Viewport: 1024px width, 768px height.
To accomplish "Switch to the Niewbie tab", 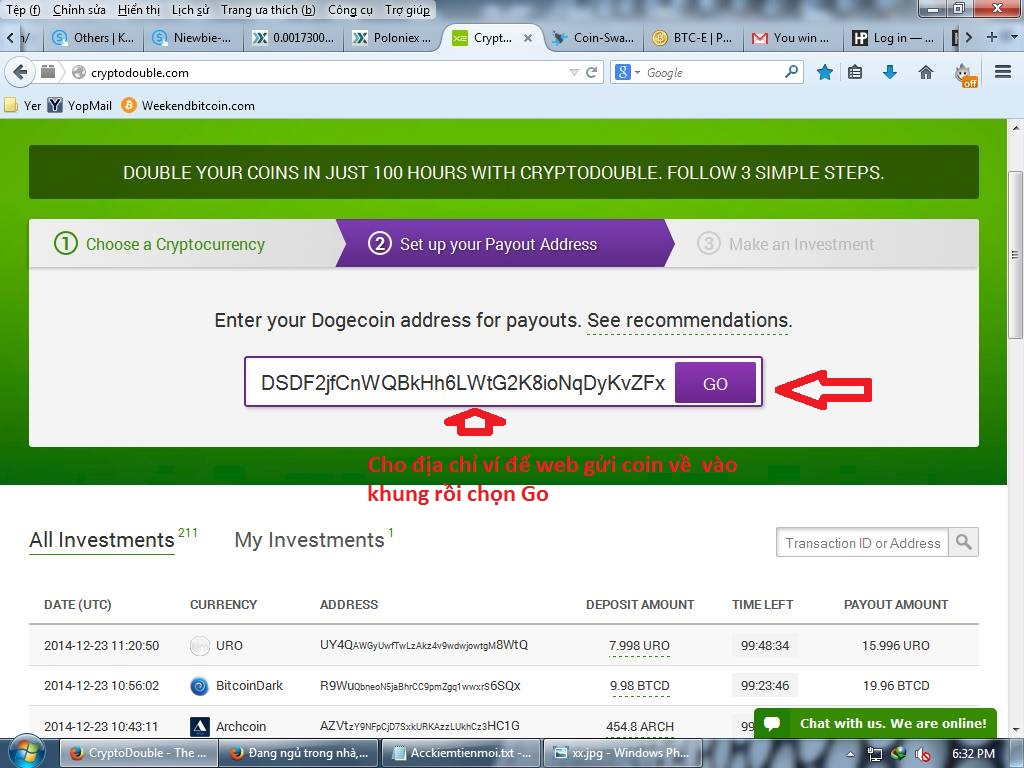I will [193, 38].
